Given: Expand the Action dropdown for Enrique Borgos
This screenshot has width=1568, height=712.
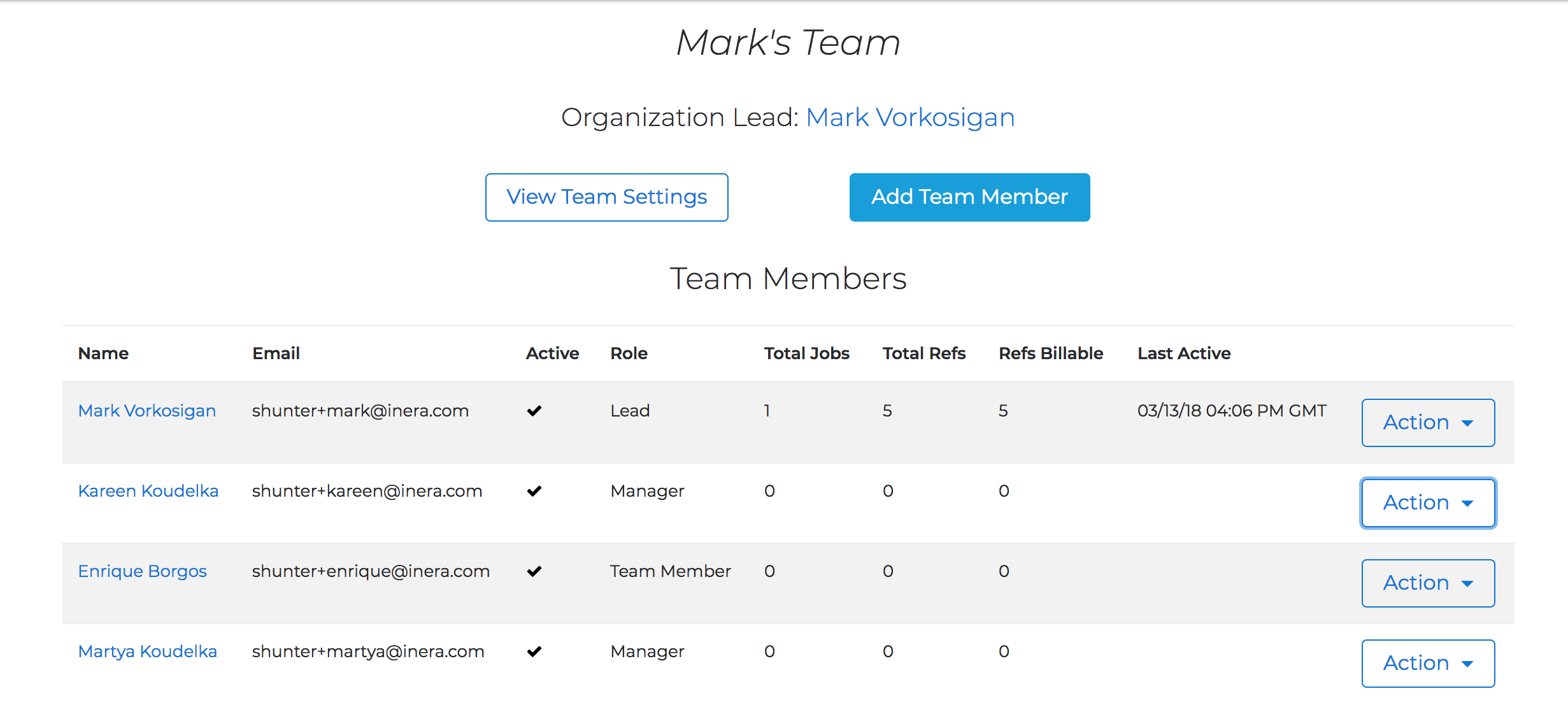Looking at the screenshot, I should 1428,583.
